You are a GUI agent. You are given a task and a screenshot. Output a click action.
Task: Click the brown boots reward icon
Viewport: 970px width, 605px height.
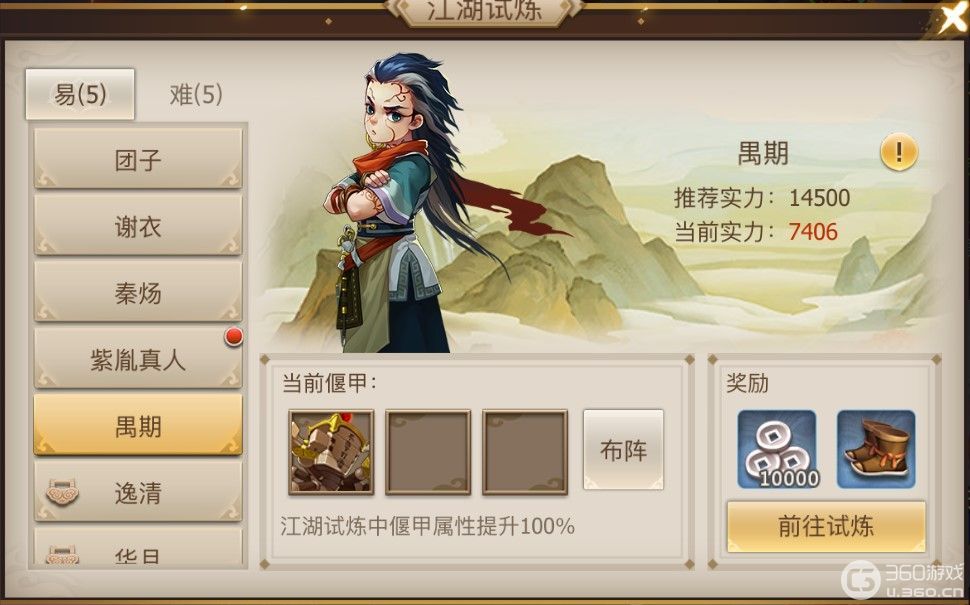[x=875, y=450]
